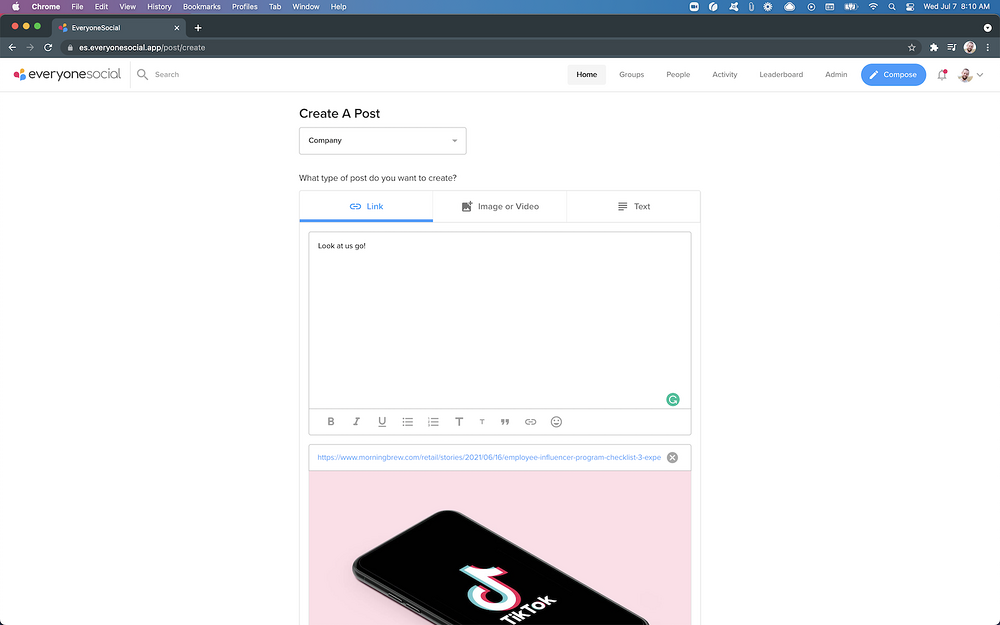This screenshot has height=625, width=1000.
Task: Select the Link post type tab
Action: (x=366, y=206)
